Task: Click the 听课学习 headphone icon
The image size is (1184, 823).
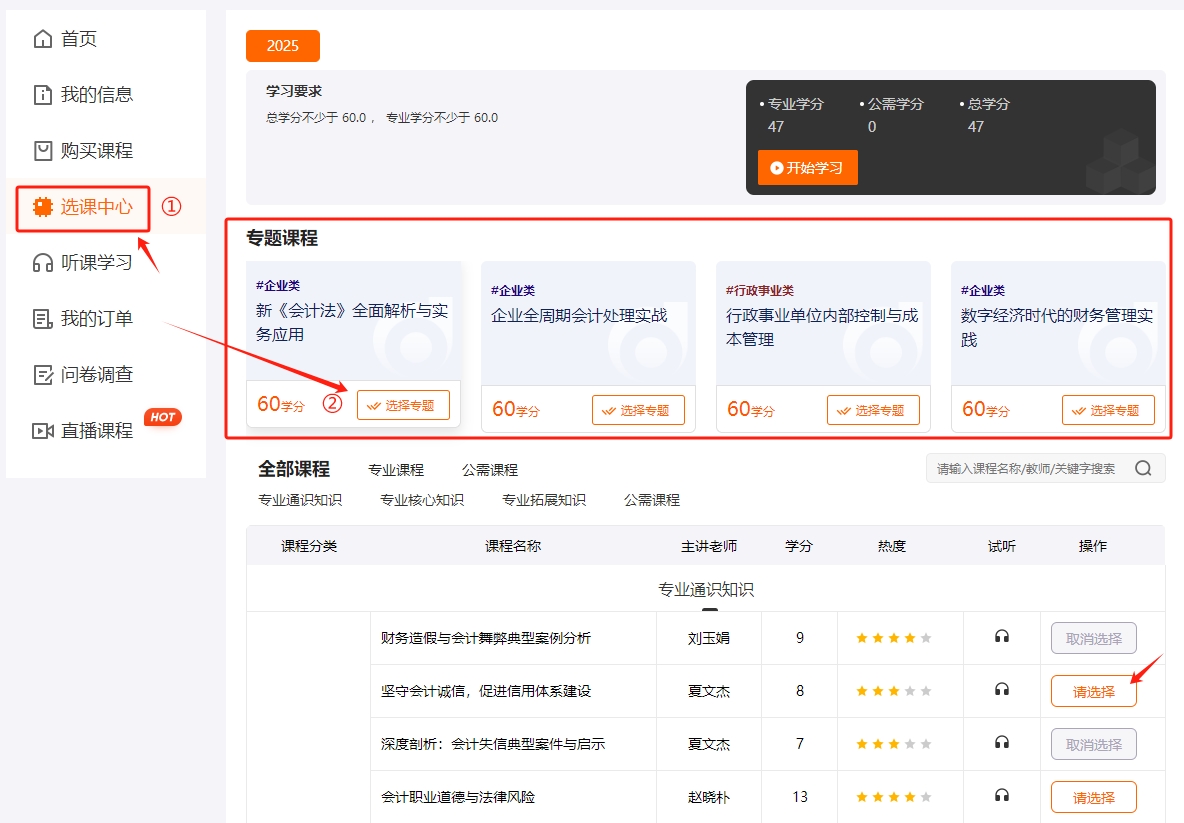Action: click(45, 262)
